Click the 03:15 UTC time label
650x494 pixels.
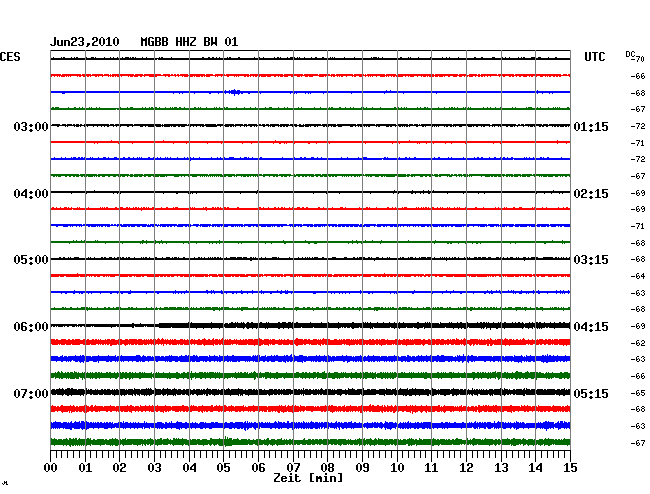point(591,260)
